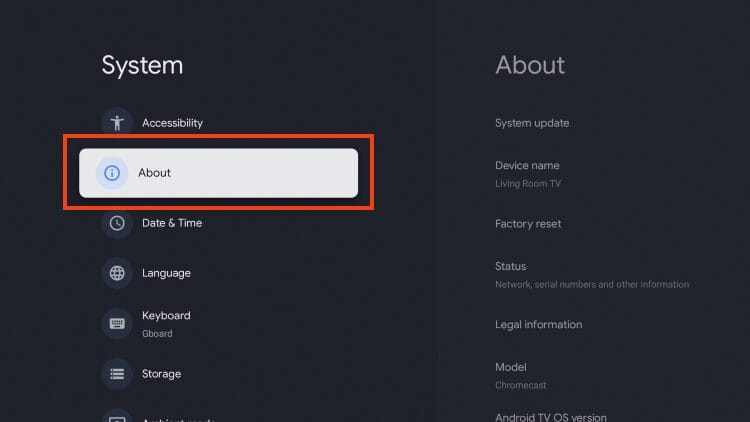Image resolution: width=750 pixels, height=422 pixels.
Task: Choose the Language text label
Action: pyautogui.click(x=166, y=273)
